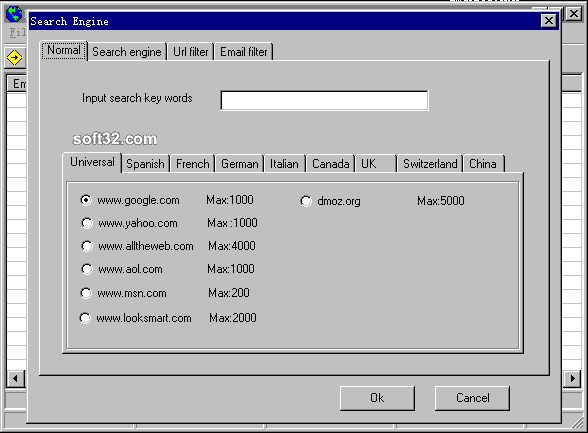Switch to the Spanish tab

click(145, 164)
